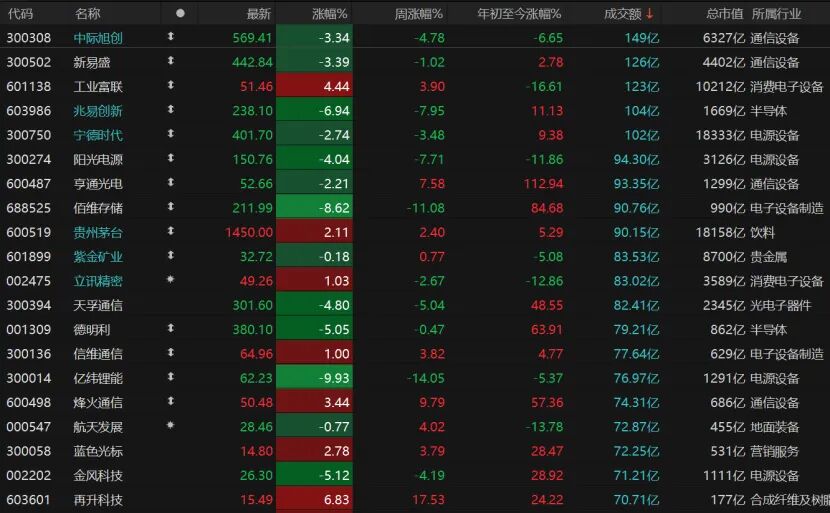Viewport: 830px width, 513px height.
Task: Select stock code 603601 row
Action: pyautogui.click(x=27, y=499)
